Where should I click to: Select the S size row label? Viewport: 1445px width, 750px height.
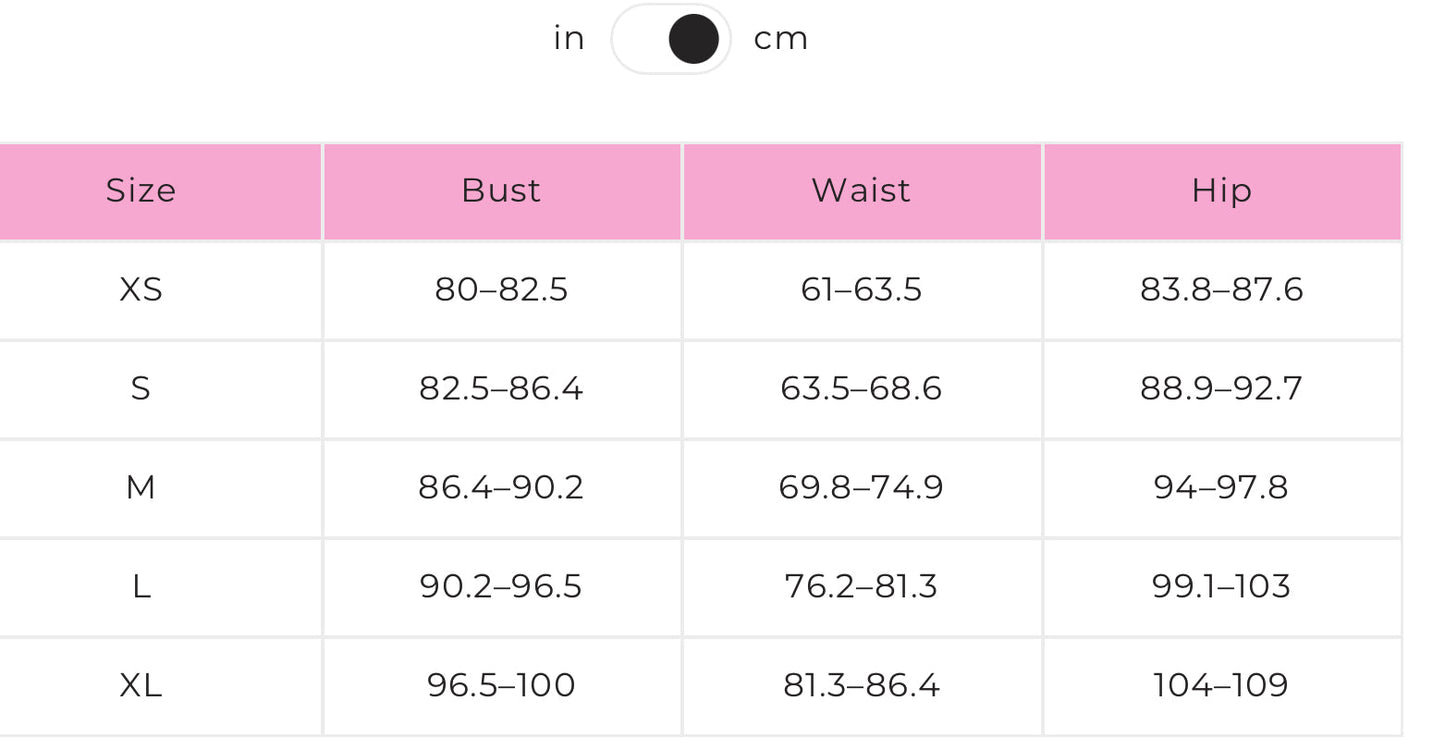(141, 388)
